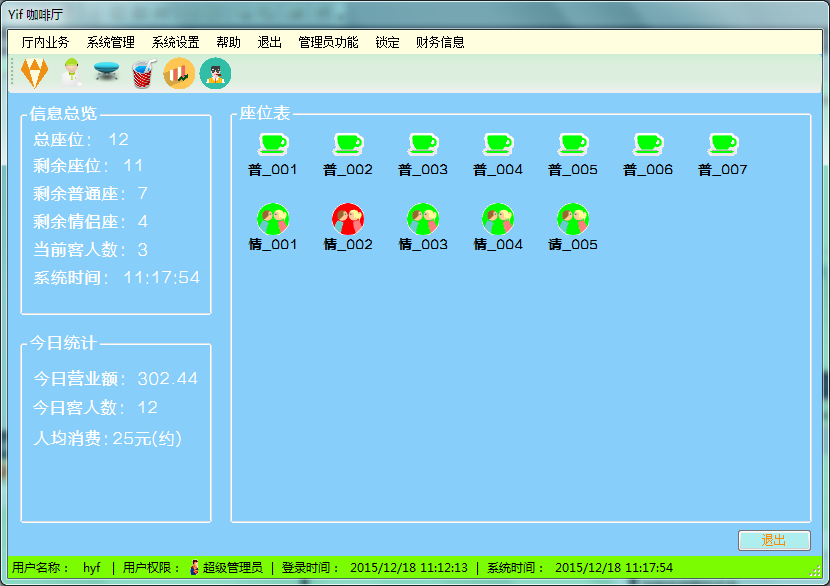Click the 超级管理员 label in status bar
Viewport: 830px width, 586px height.
click(x=232, y=567)
